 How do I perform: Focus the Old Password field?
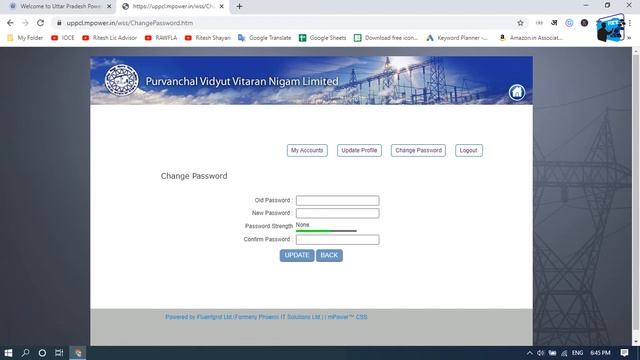click(338, 200)
